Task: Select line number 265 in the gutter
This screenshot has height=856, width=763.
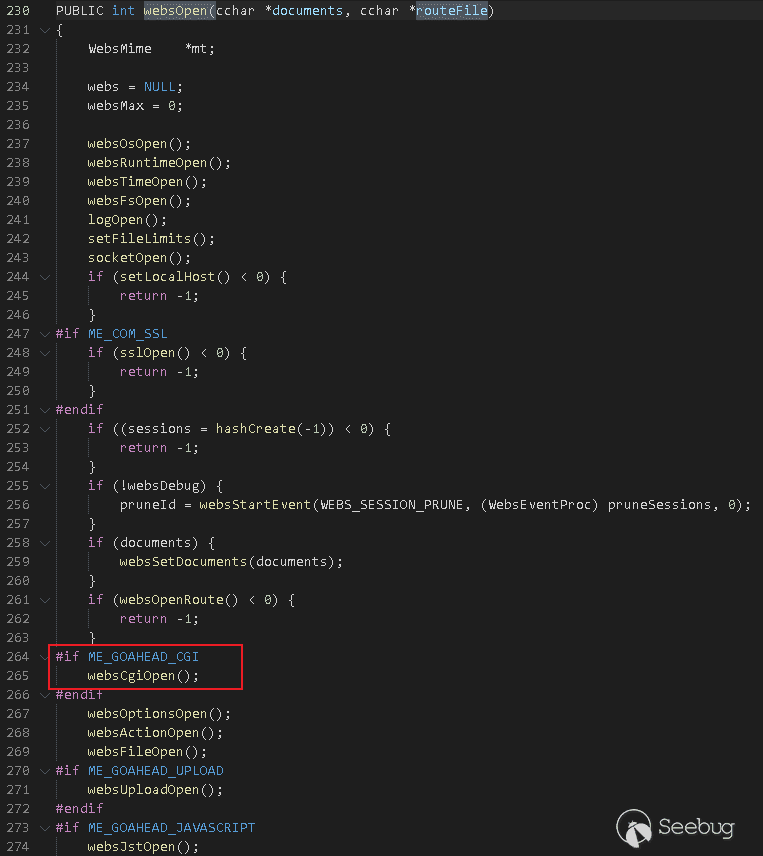Action: point(18,676)
